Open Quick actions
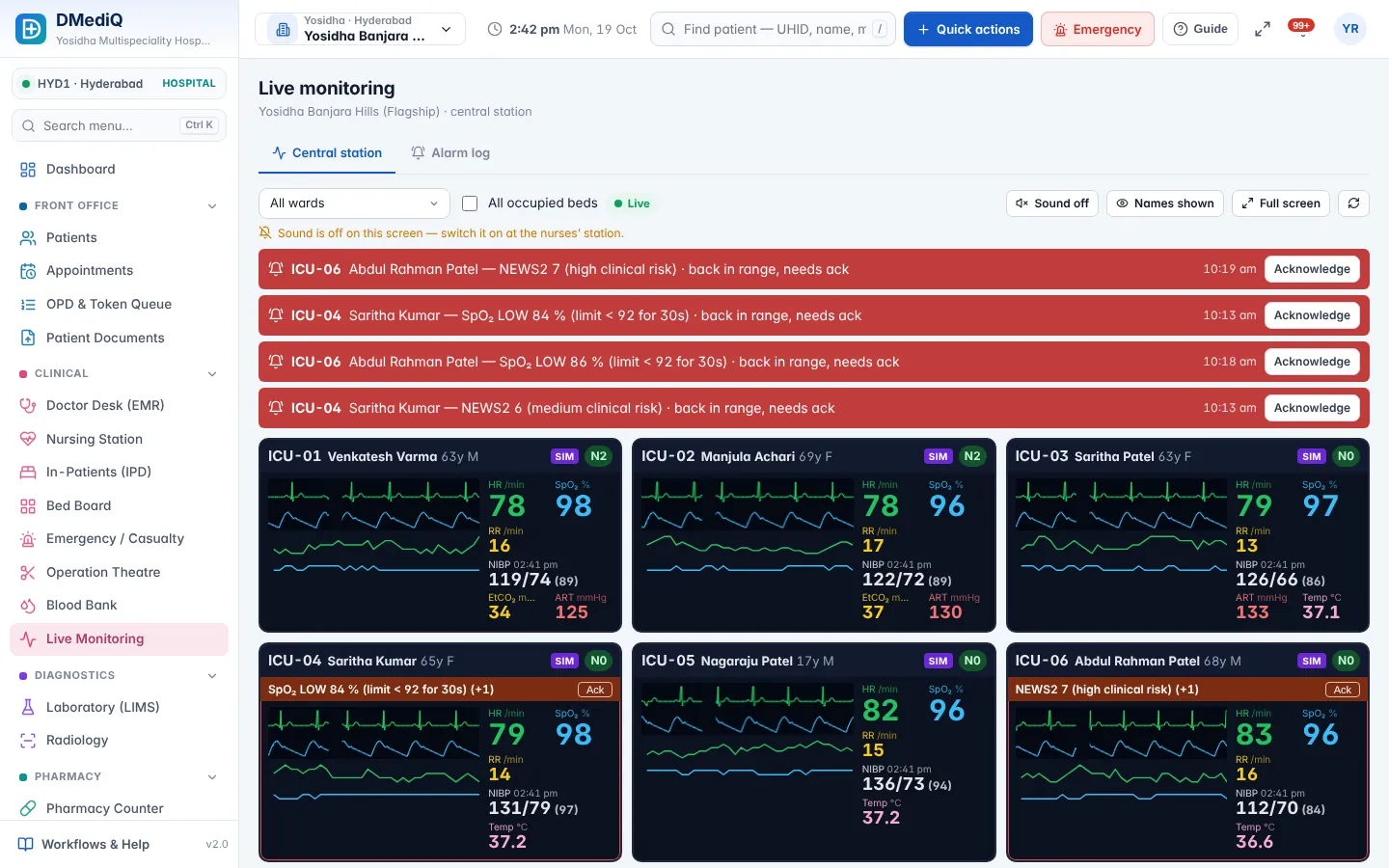This screenshot has height=868, width=1389. pyautogui.click(x=968, y=29)
